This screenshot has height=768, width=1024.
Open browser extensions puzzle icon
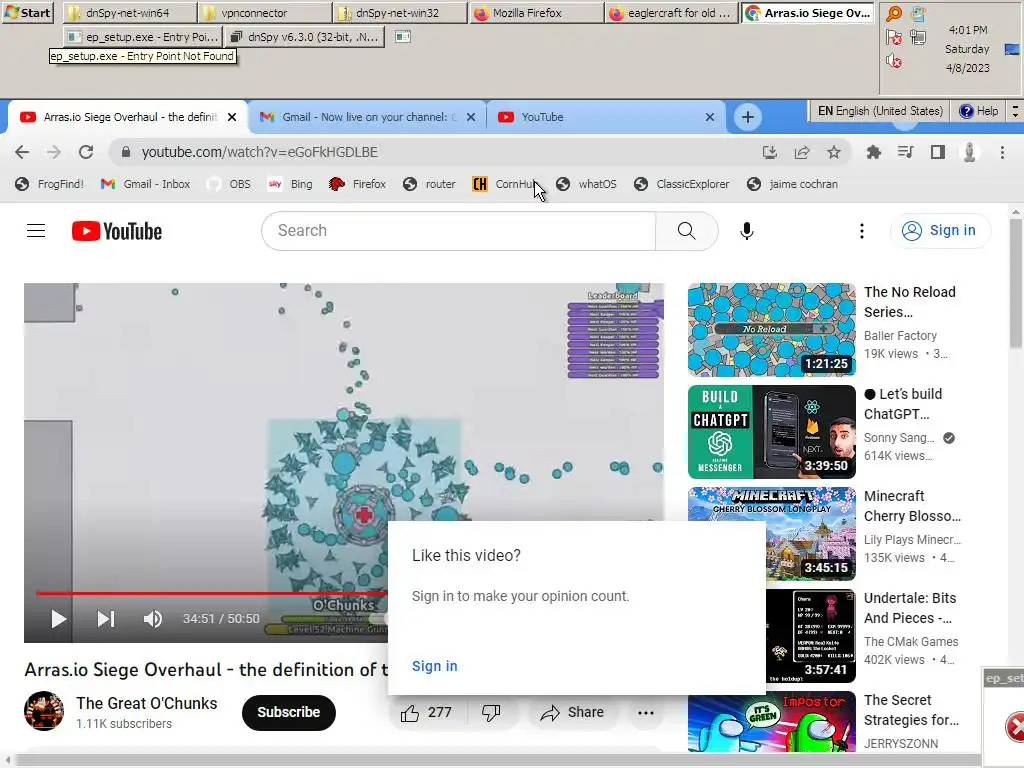(873, 152)
